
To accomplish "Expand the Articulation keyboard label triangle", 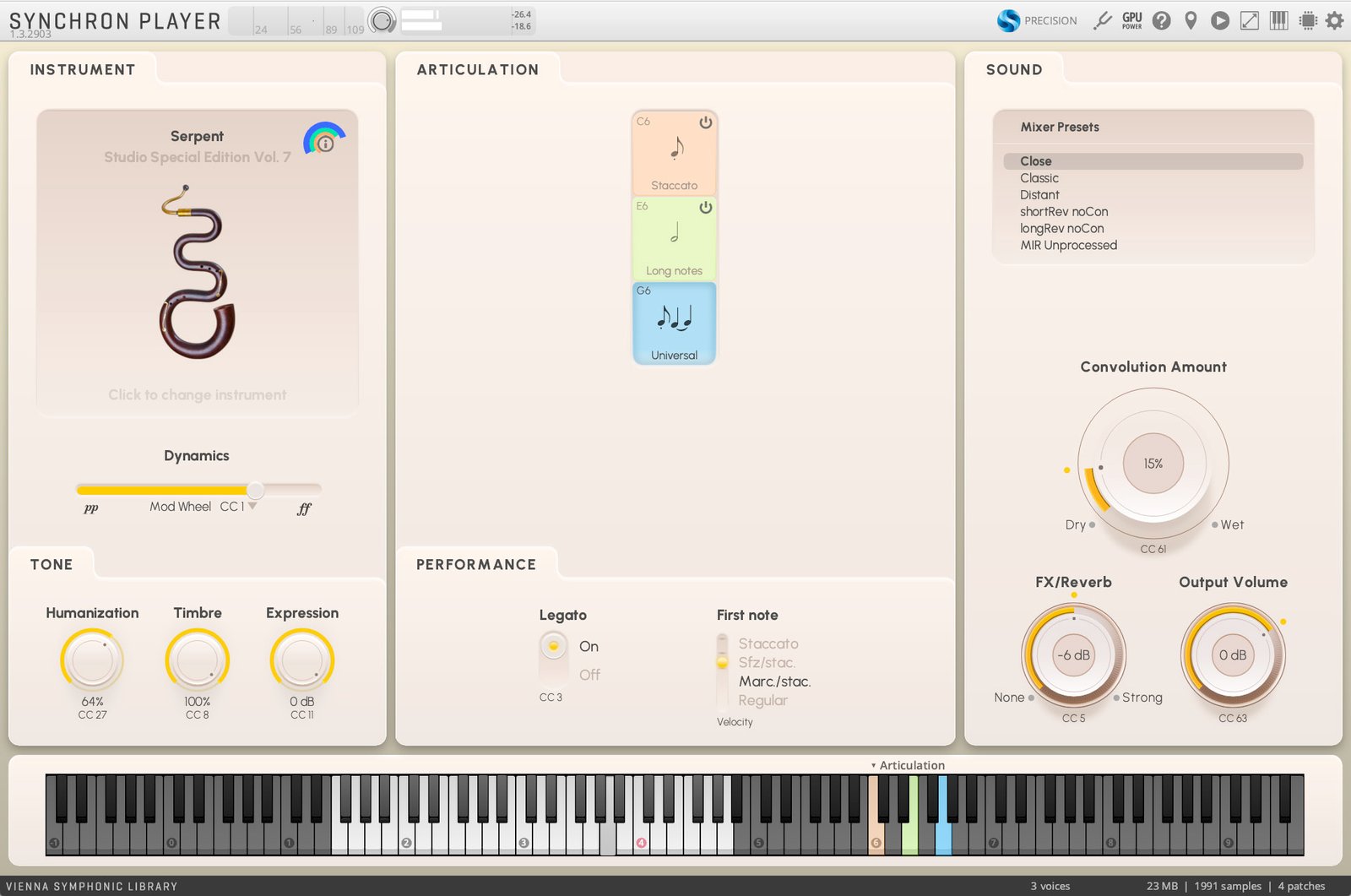I will 873,766.
